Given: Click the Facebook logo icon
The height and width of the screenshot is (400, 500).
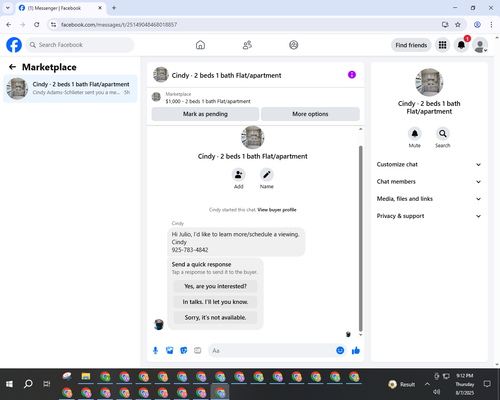Looking at the screenshot, I should [x=14, y=45].
